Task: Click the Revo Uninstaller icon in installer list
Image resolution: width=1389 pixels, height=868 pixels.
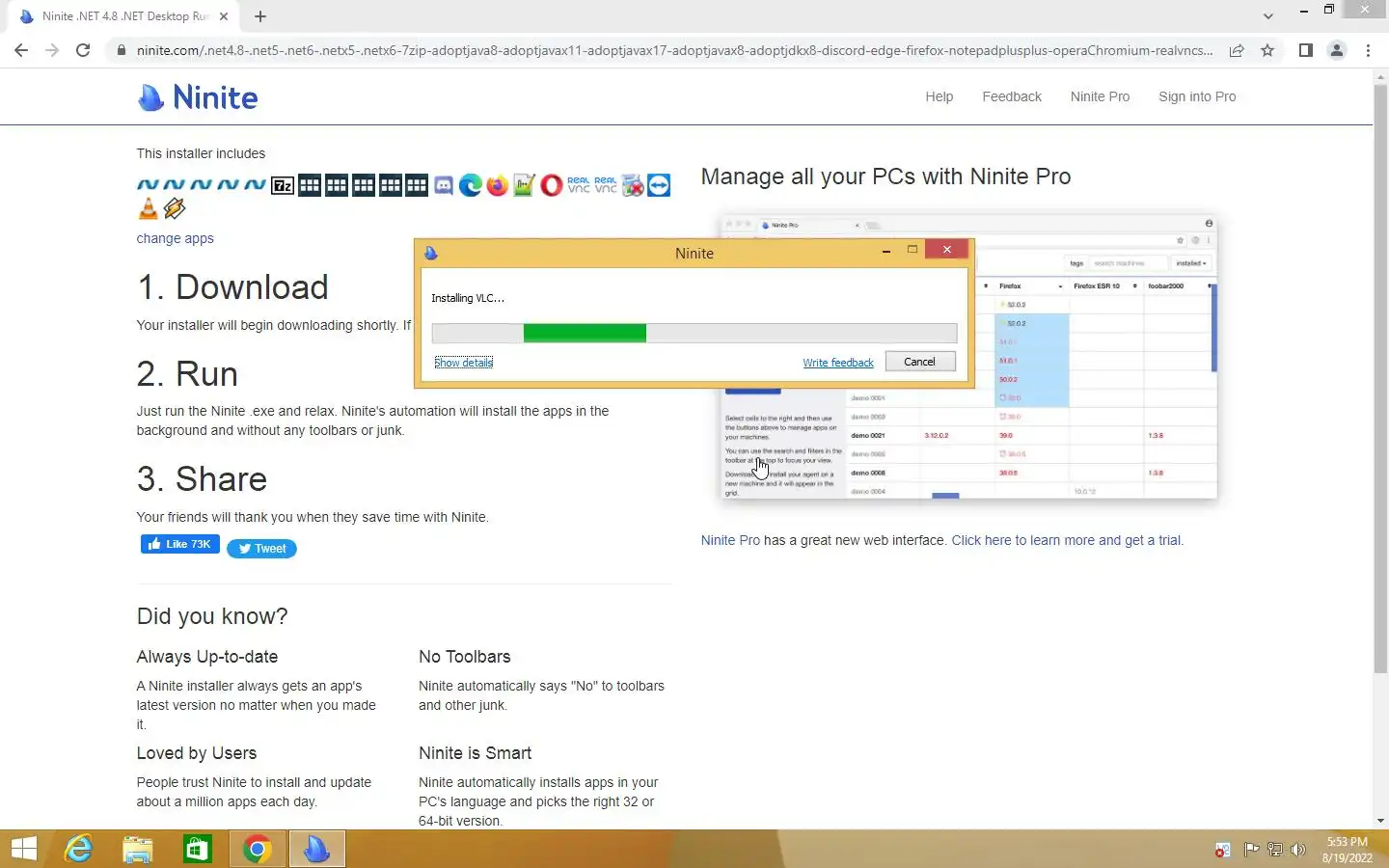Action: point(633,185)
